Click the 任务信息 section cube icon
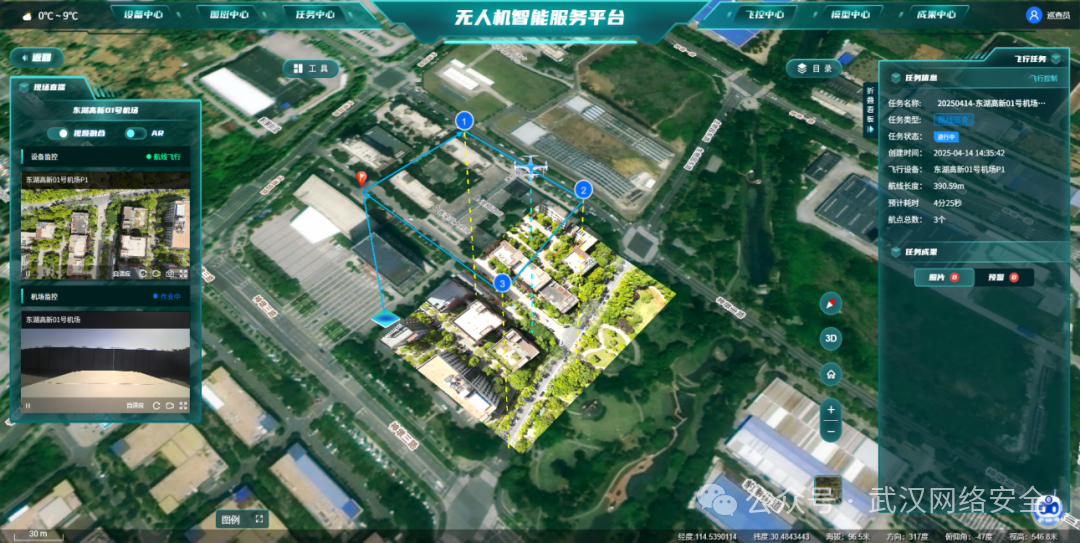1080x543 pixels. click(896, 79)
